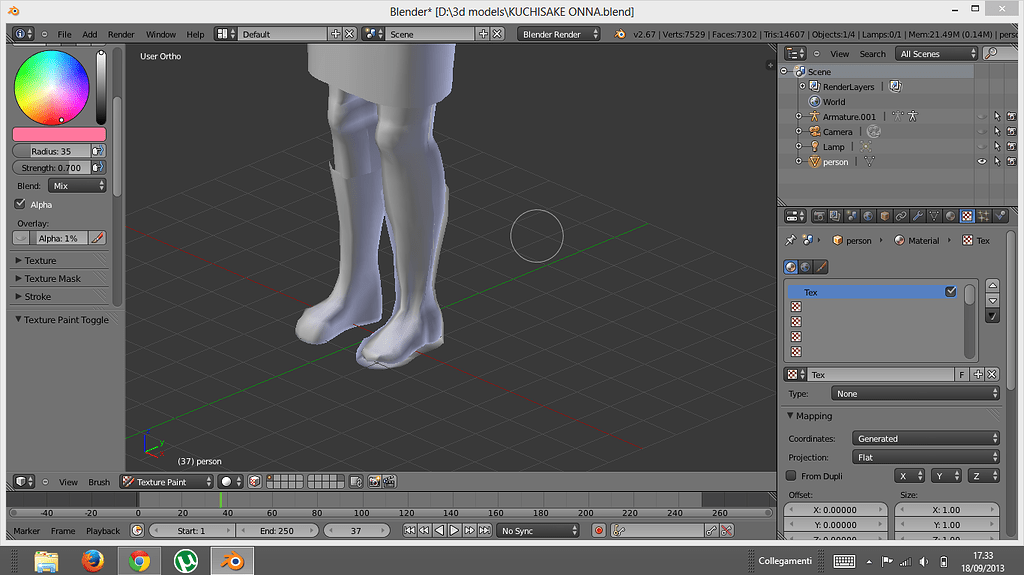1024x575 pixels.
Task: Toggle face selection masking for painting
Action: tap(255, 482)
